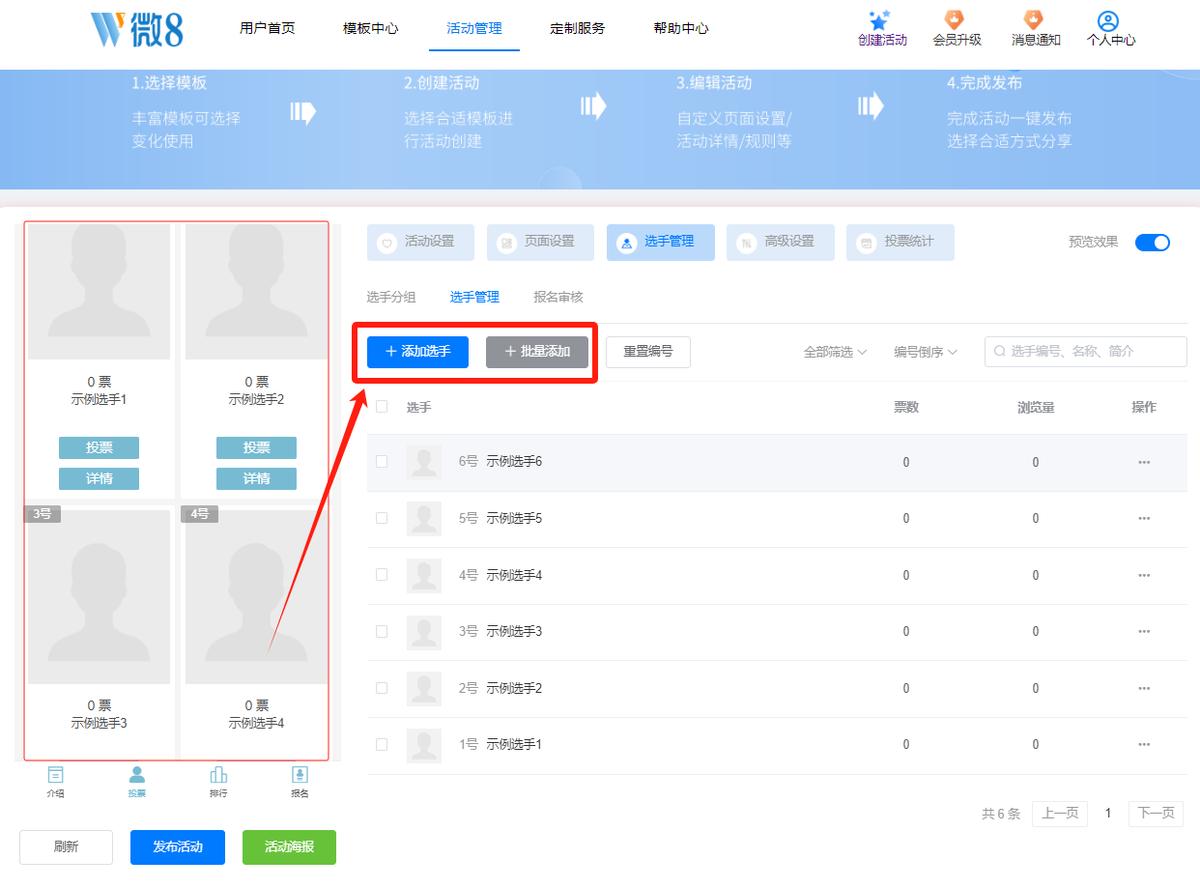Open the 定制服务 menu

click(x=577, y=28)
